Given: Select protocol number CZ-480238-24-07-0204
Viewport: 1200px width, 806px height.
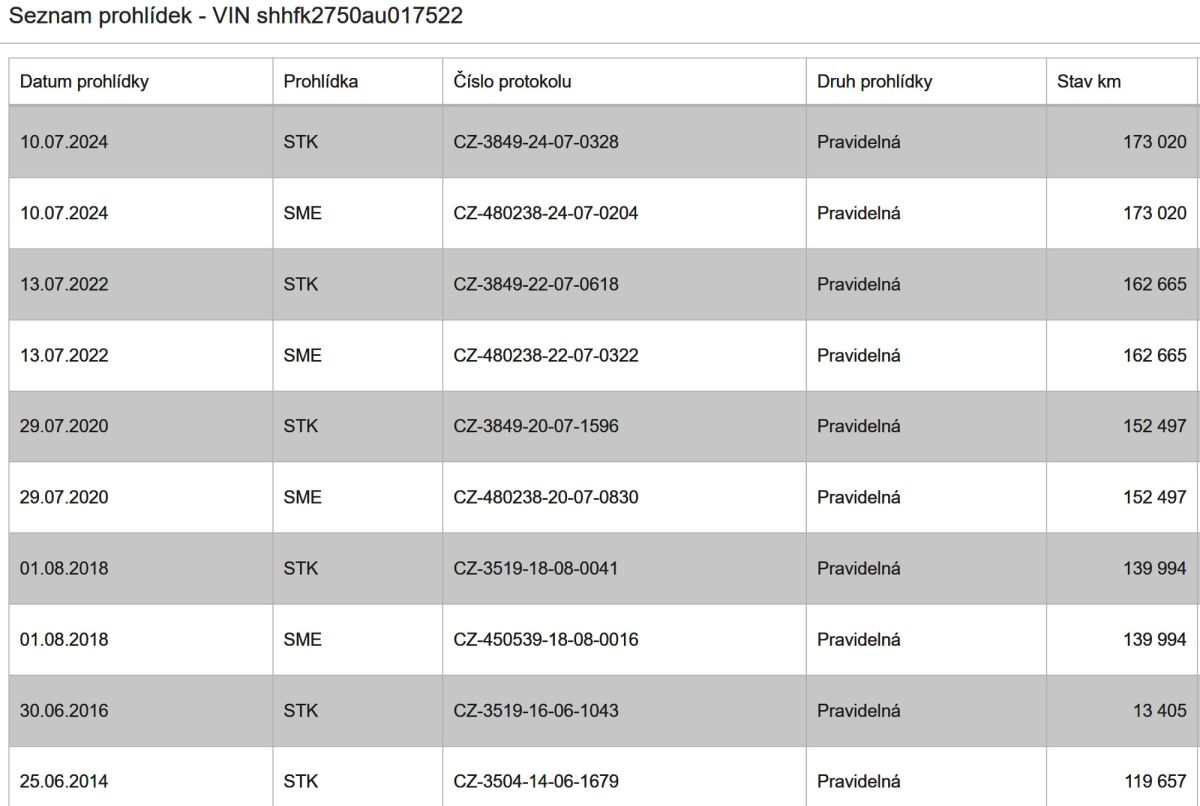Looking at the screenshot, I should pyautogui.click(x=546, y=213).
